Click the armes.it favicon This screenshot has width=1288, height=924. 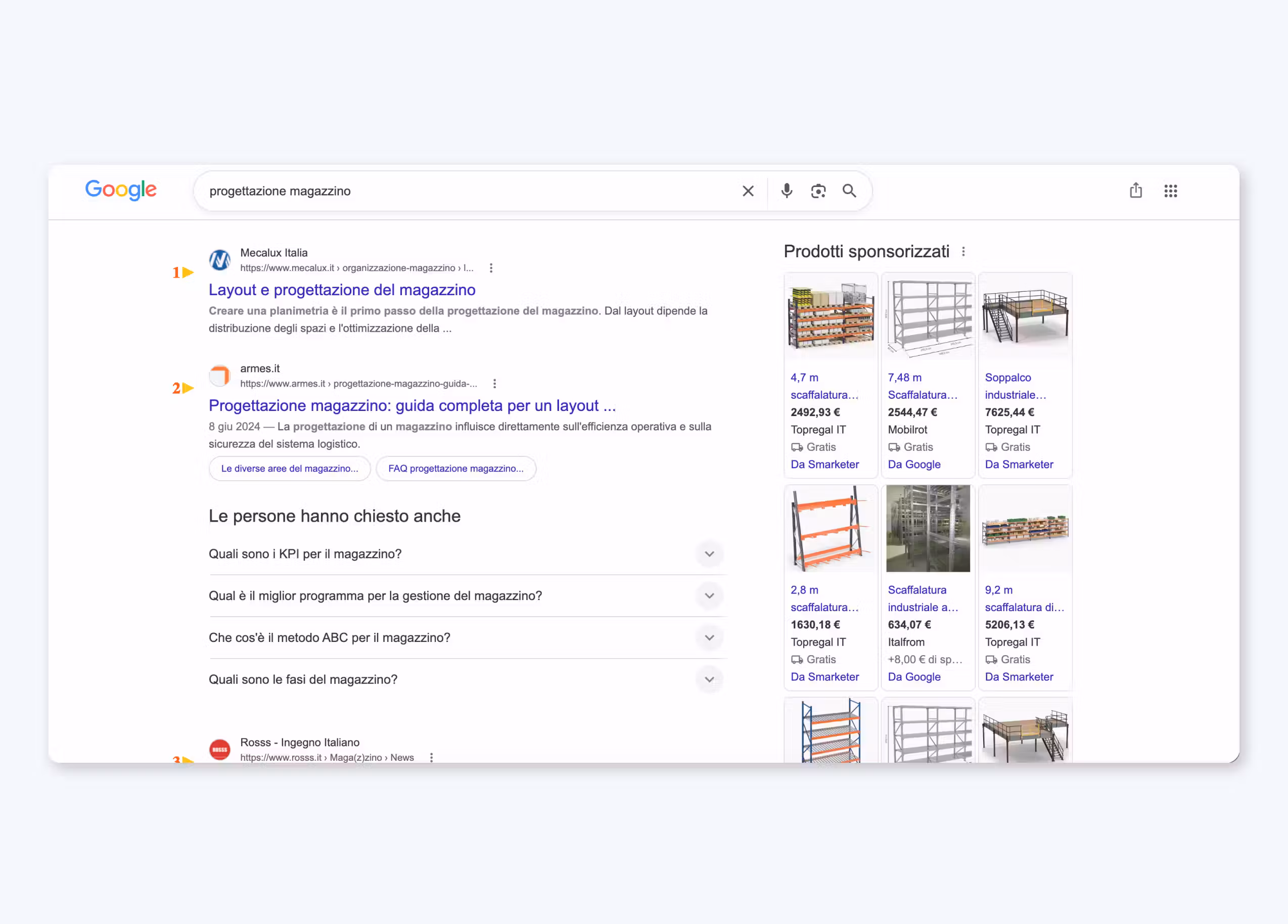(x=220, y=376)
